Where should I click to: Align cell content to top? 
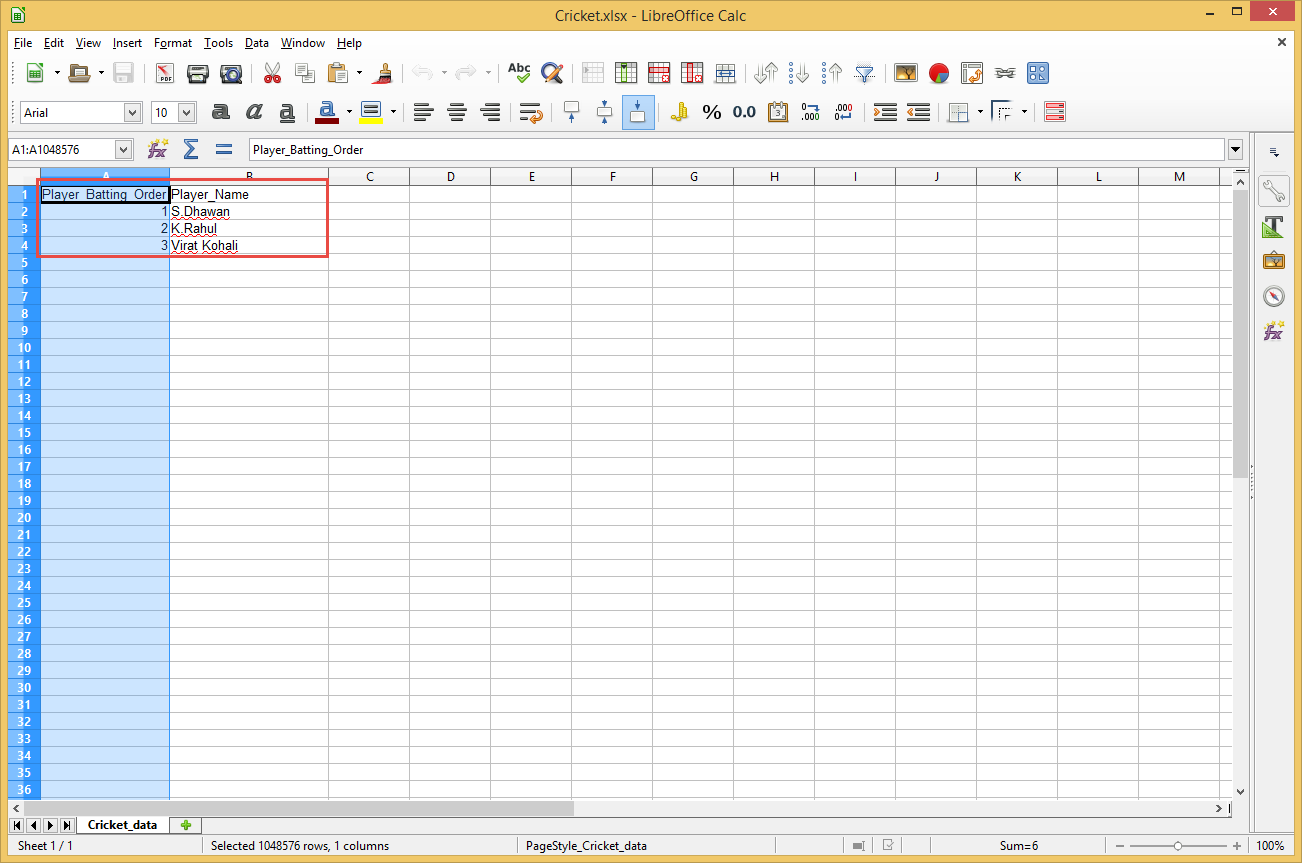(x=572, y=112)
